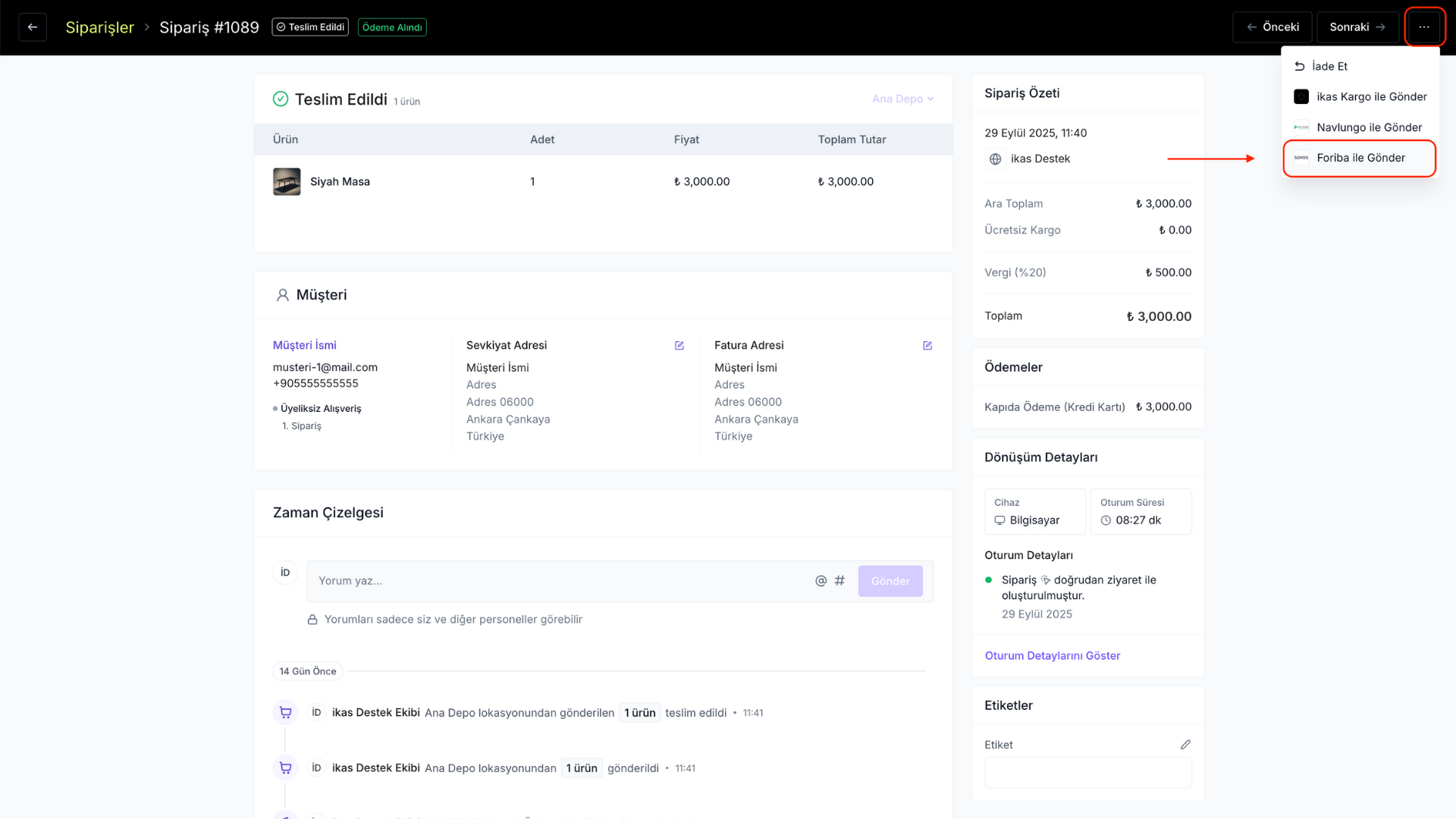Edit Etiket using the pencil icon
Image resolution: width=1456 pixels, height=819 pixels.
click(x=1185, y=745)
